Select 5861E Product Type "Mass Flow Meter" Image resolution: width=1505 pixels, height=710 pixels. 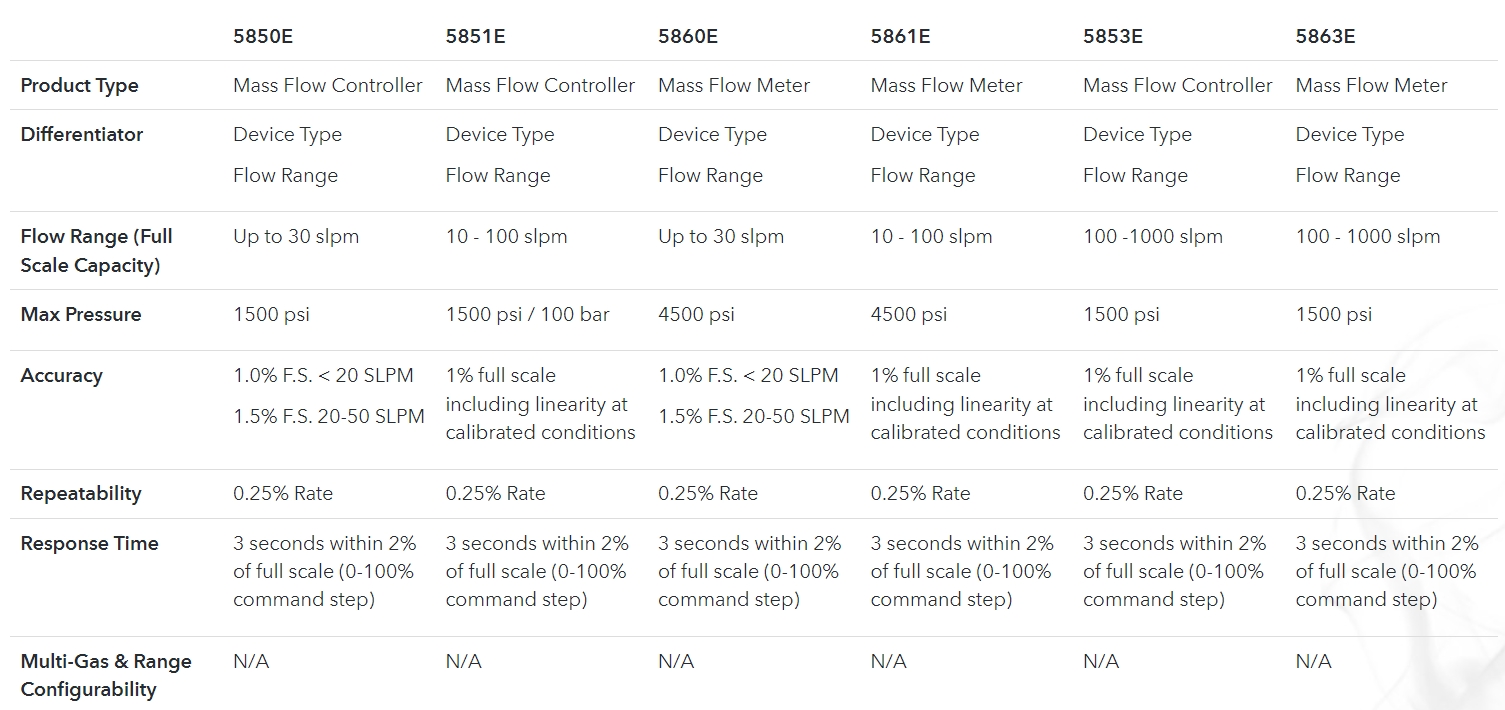[x=946, y=86]
